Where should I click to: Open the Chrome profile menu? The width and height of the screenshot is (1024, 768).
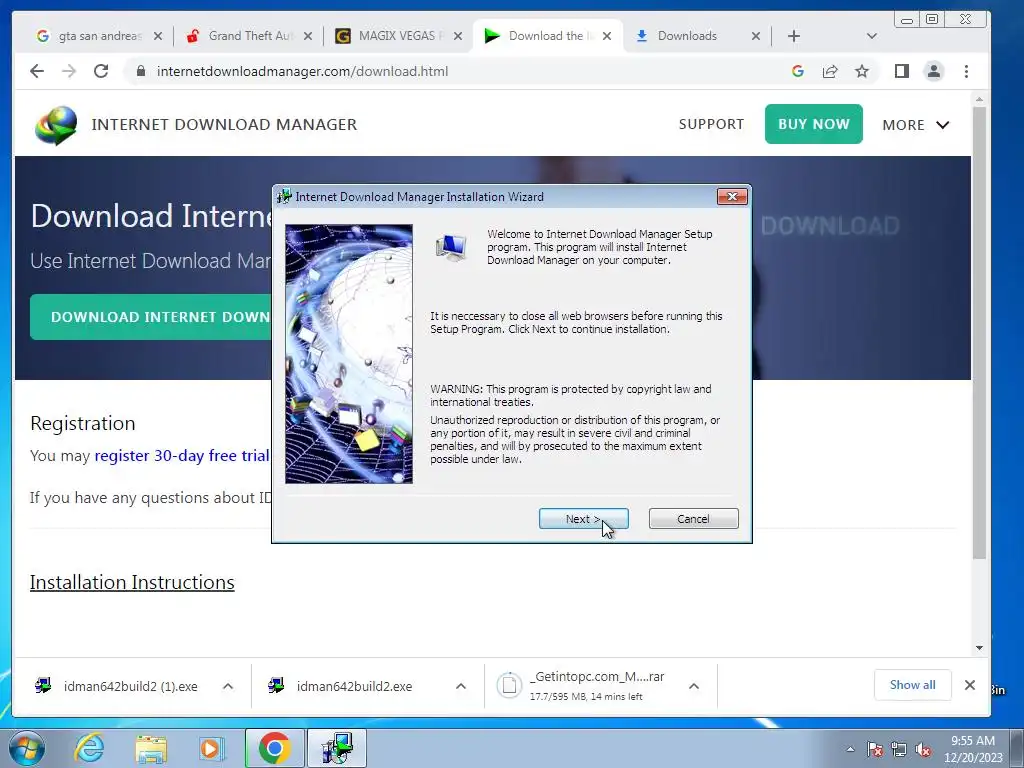pyautogui.click(x=934, y=71)
